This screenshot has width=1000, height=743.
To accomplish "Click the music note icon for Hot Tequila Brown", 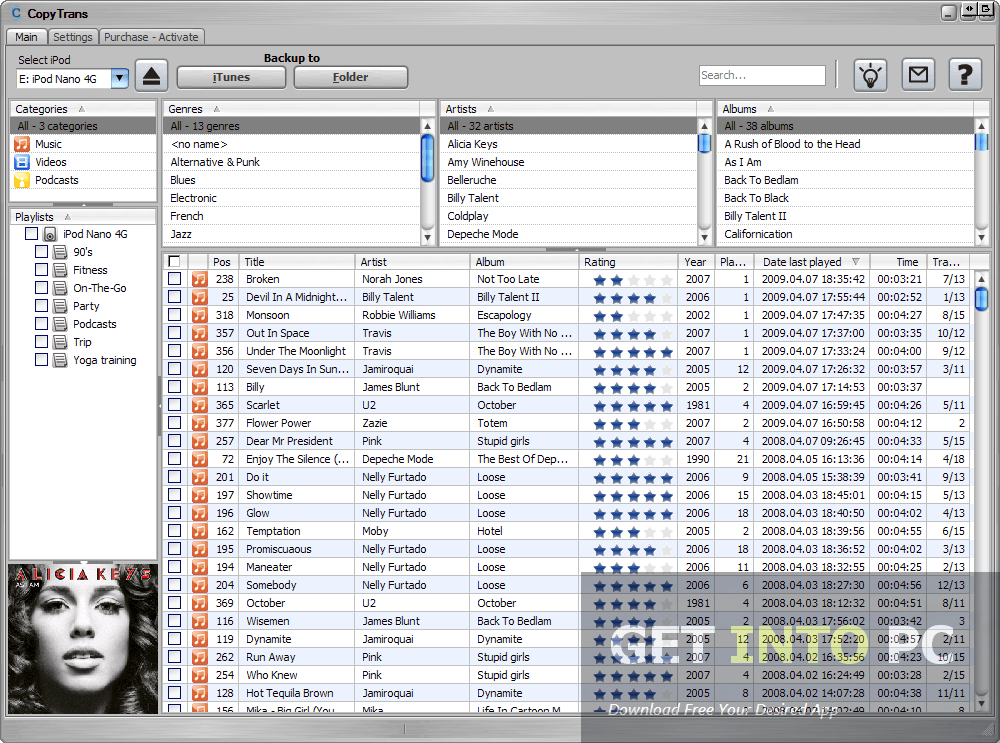I will (x=200, y=693).
